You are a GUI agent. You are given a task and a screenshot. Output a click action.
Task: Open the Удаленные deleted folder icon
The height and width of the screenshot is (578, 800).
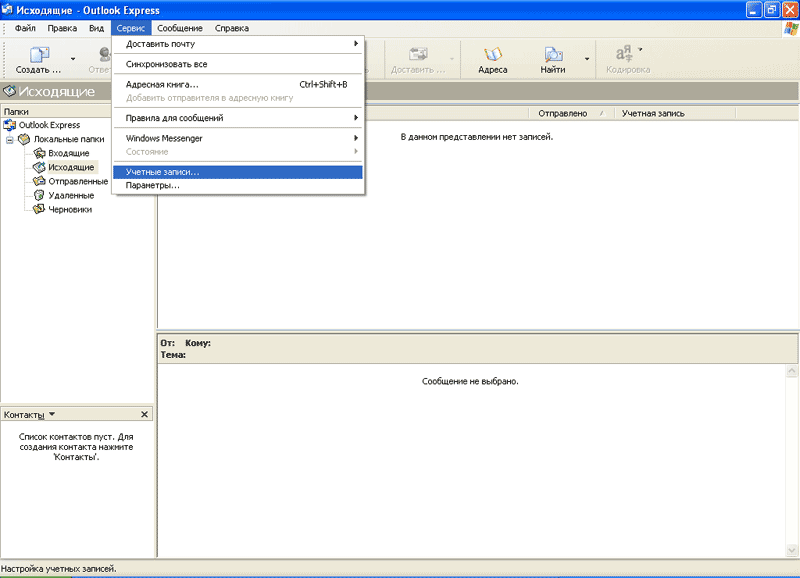click(x=39, y=195)
